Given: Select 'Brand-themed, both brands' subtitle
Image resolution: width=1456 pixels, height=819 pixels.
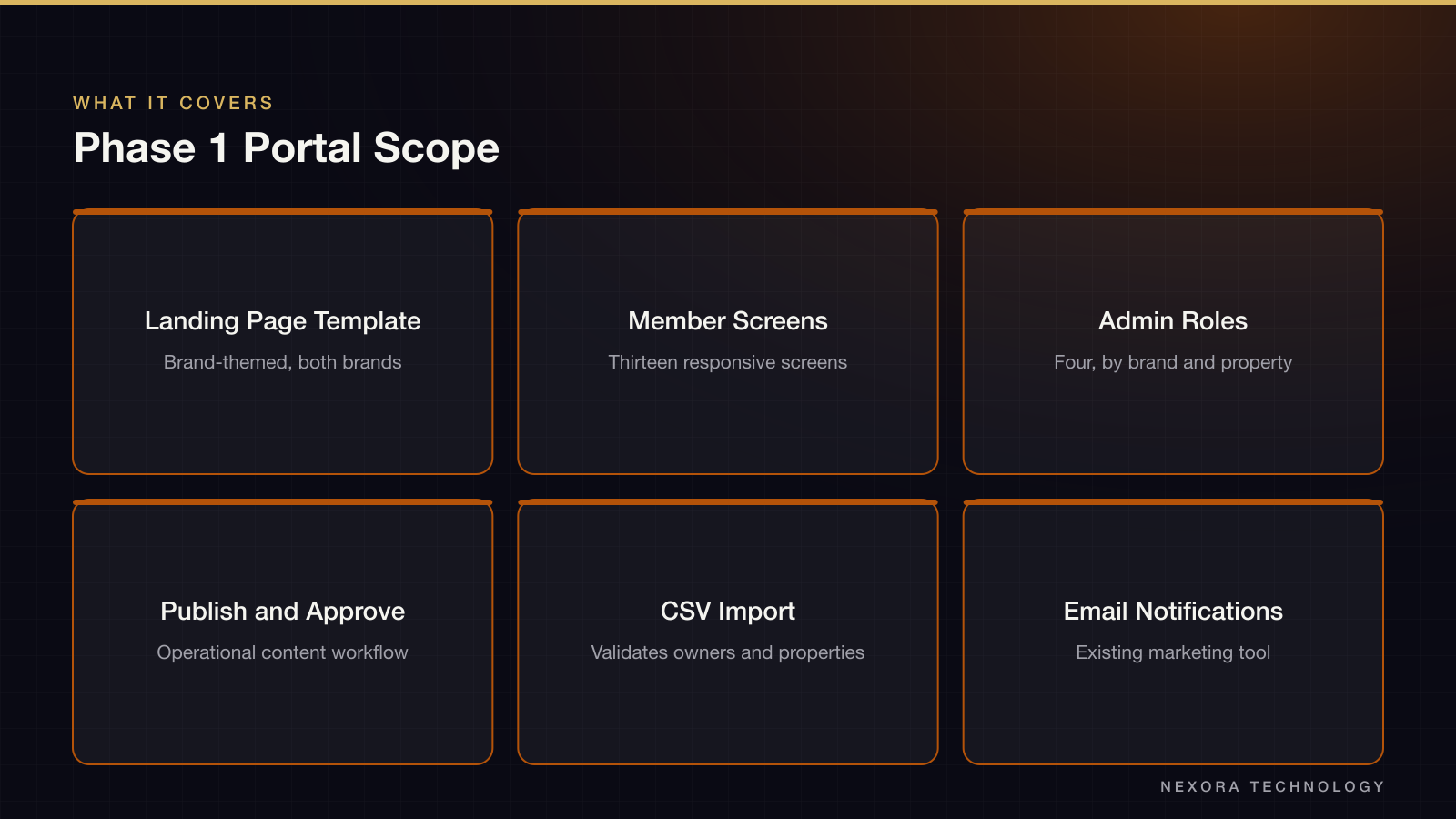Looking at the screenshot, I should tap(282, 362).
